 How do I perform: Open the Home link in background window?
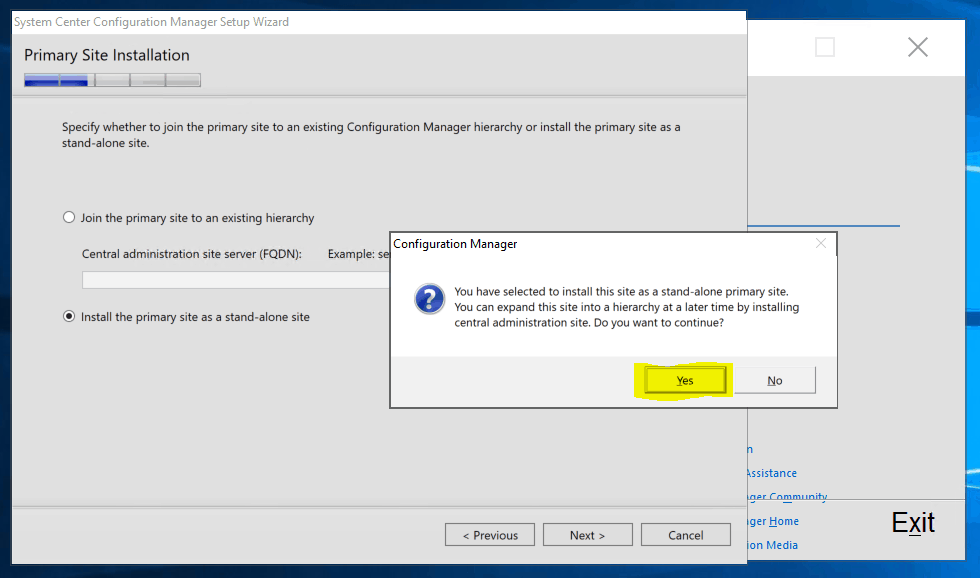click(x=774, y=521)
